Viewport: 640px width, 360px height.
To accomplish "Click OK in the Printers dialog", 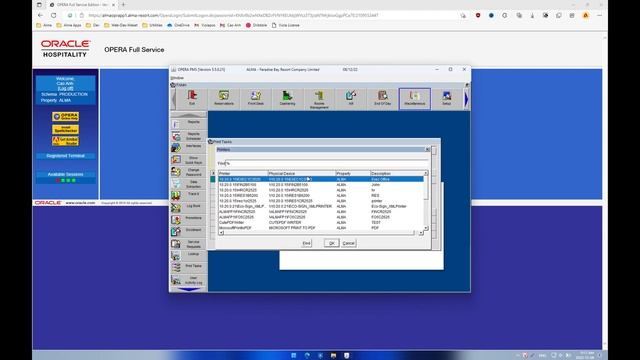I will tap(331, 243).
